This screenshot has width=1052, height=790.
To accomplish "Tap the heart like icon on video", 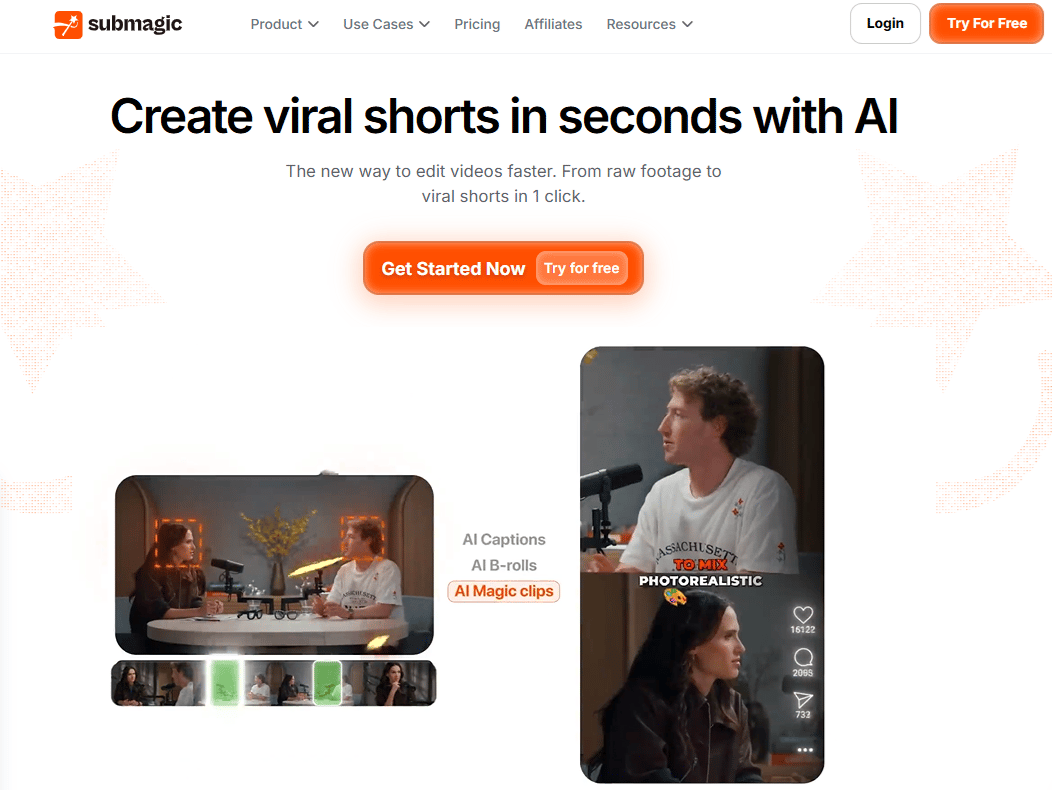I will coord(803,614).
